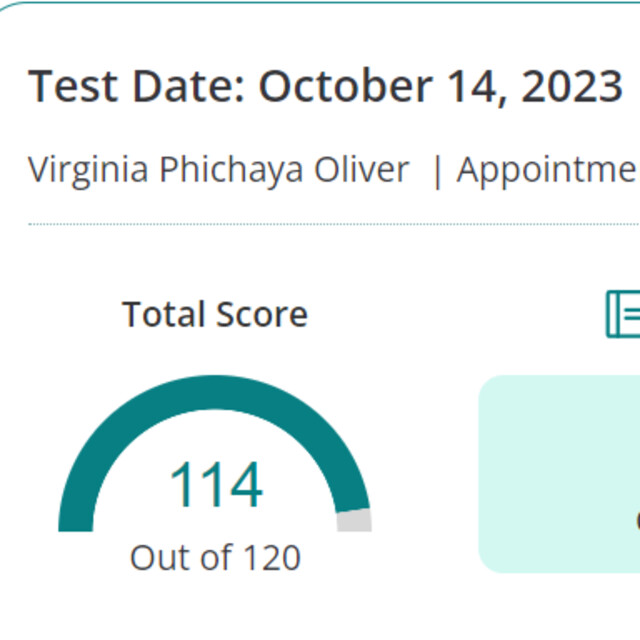Click the surname 'Oliver'

click(x=362, y=169)
